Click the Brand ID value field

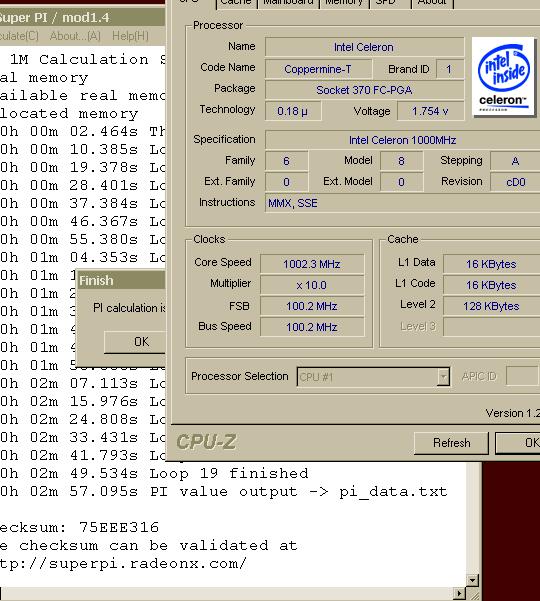pos(449,69)
